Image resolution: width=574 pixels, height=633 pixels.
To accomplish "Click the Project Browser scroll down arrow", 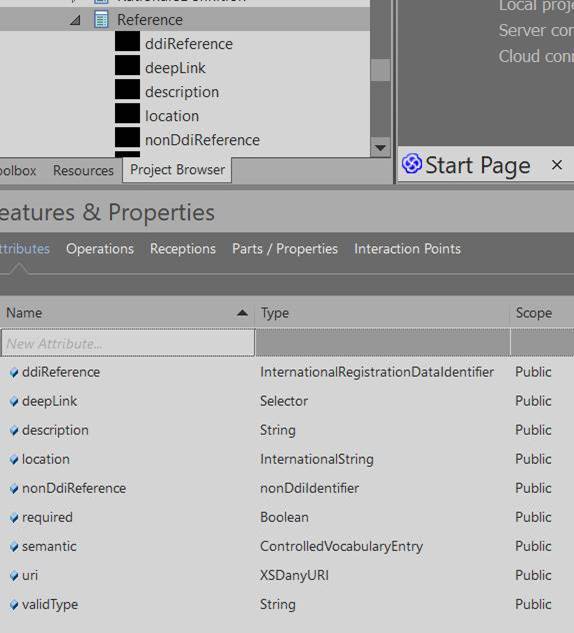I will (380, 148).
